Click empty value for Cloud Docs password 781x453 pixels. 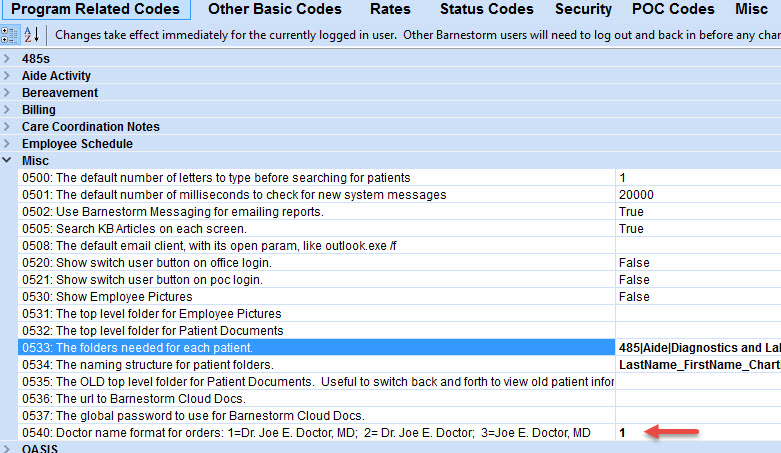pos(698,415)
